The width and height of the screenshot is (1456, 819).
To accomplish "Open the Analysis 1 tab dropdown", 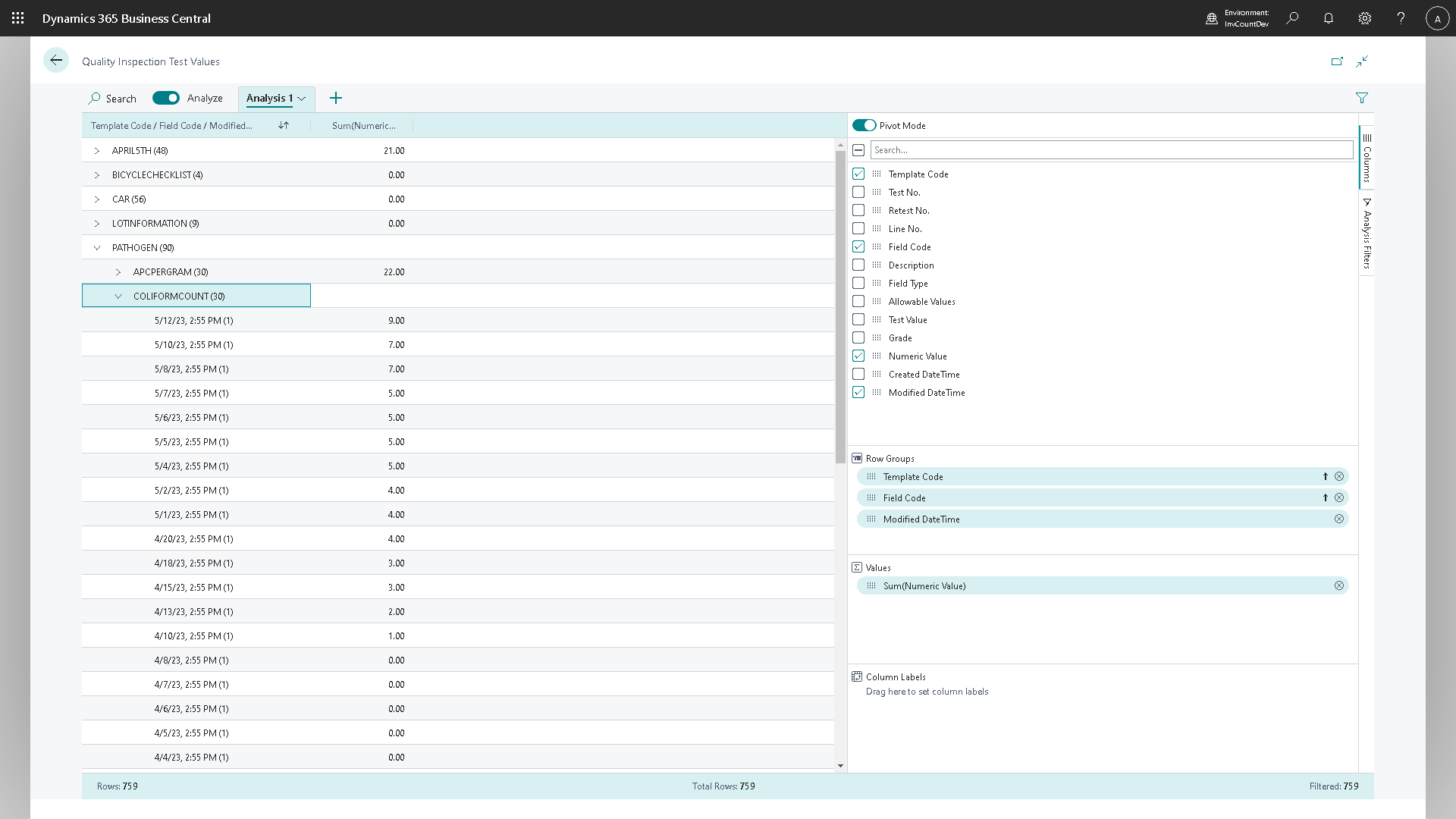I will click(x=302, y=99).
